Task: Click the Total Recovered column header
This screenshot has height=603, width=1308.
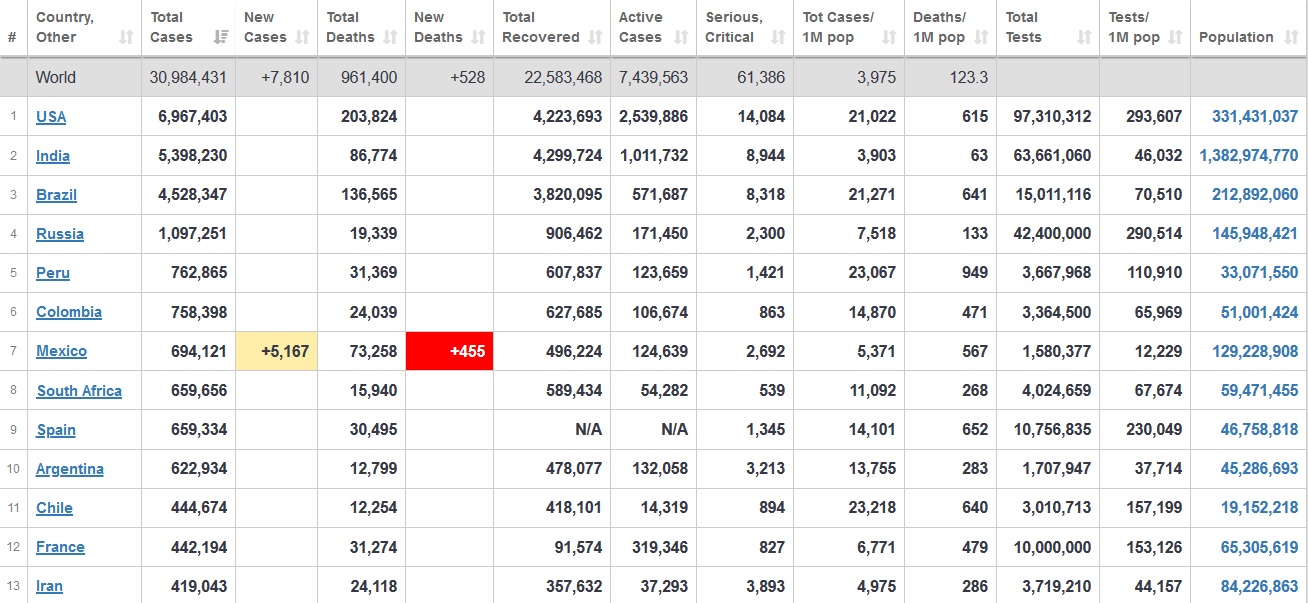Action: point(552,28)
